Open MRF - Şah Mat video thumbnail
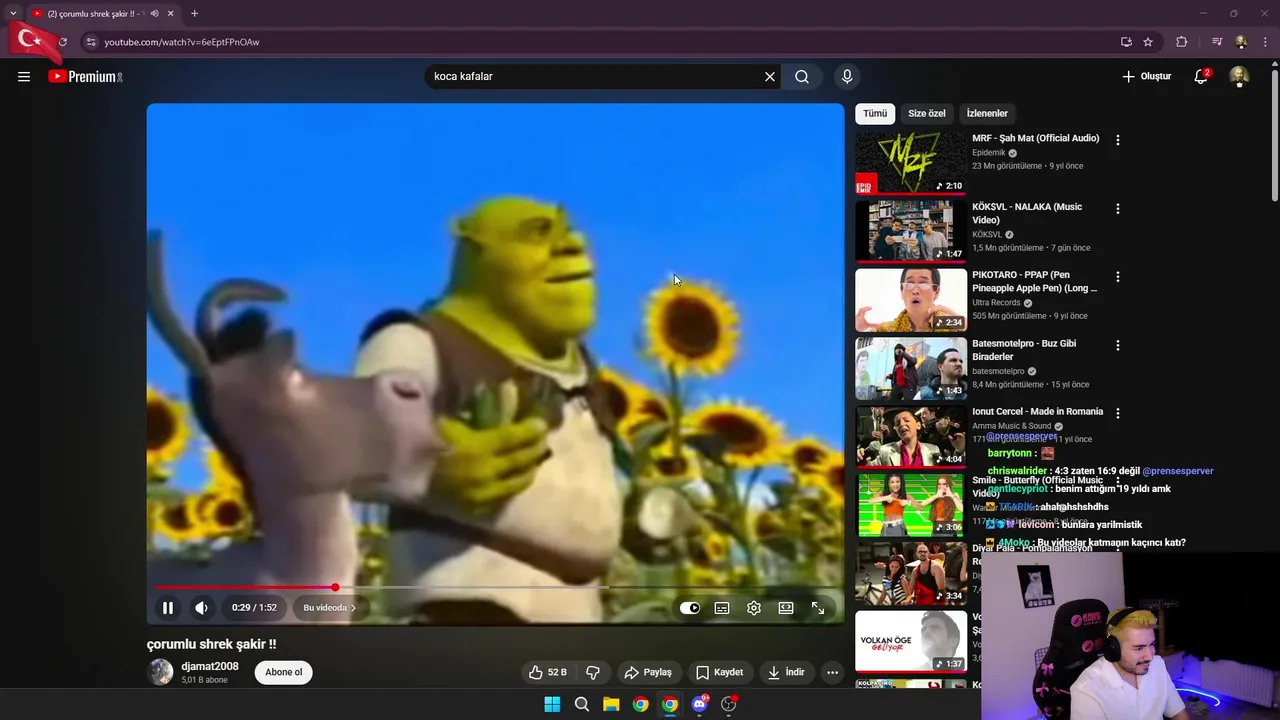The height and width of the screenshot is (720, 1280). point(911,163)
